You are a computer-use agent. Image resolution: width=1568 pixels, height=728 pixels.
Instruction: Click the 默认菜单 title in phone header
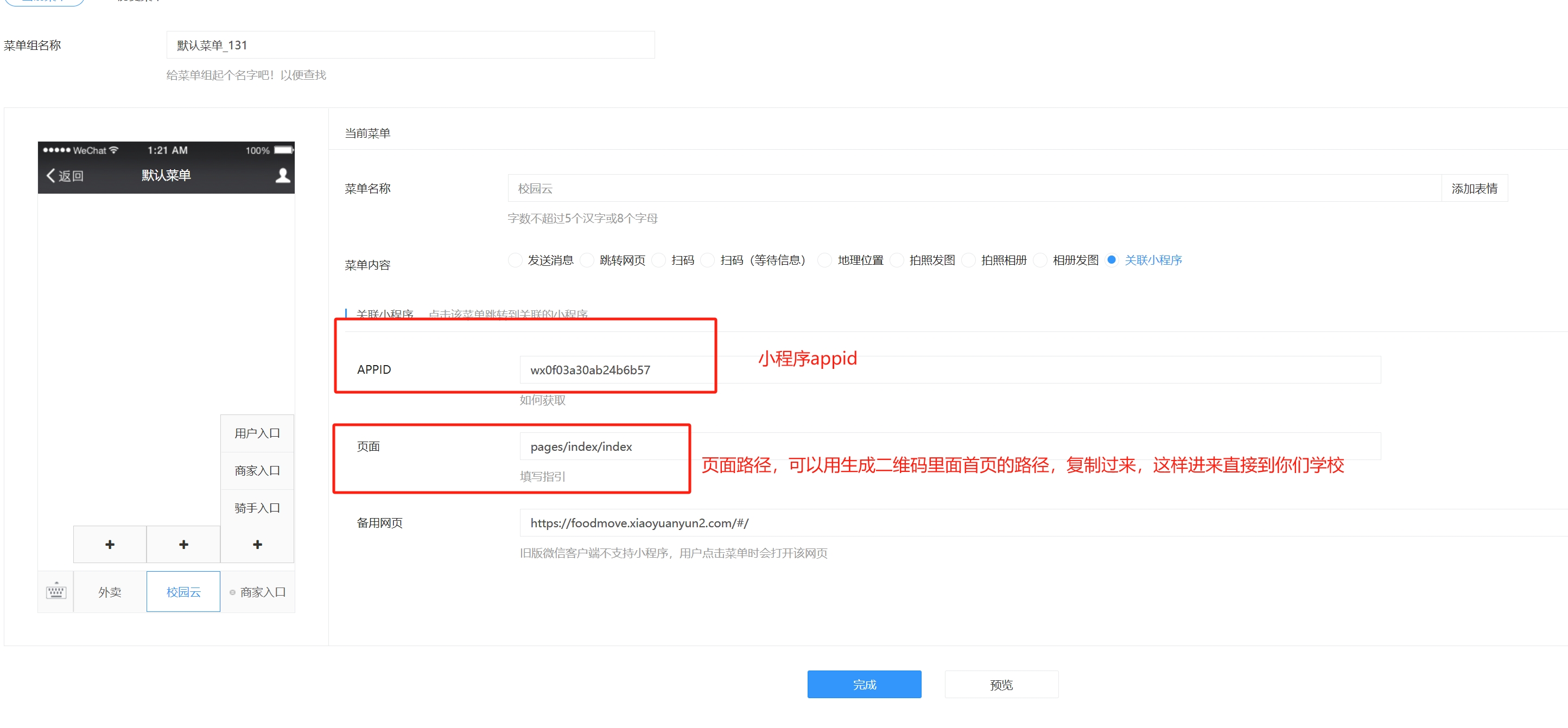[x=166, y=175]
